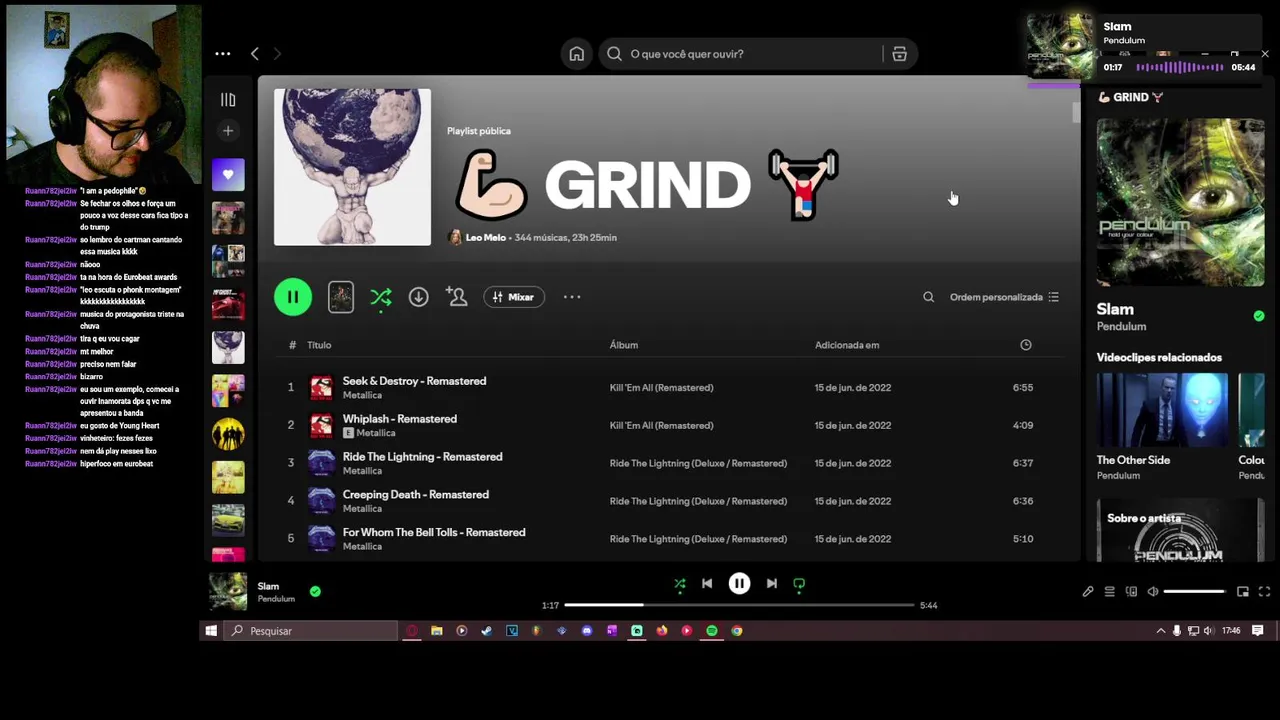Go to Spotify Home
This screenshot has height=720, width=1280.
pyautogui.click(x=577, y=54)
